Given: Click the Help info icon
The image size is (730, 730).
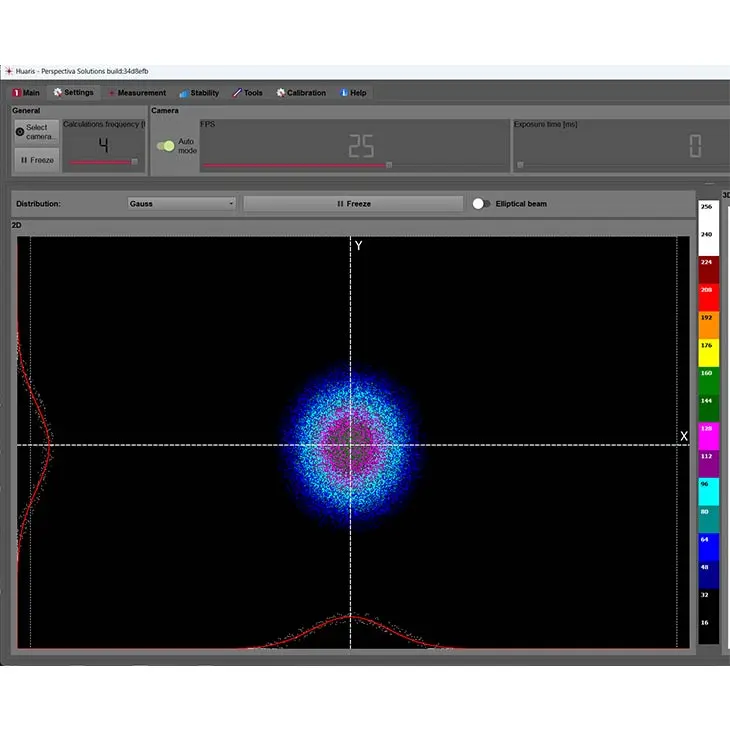Looking at the screenshot, I should point(344,93).
